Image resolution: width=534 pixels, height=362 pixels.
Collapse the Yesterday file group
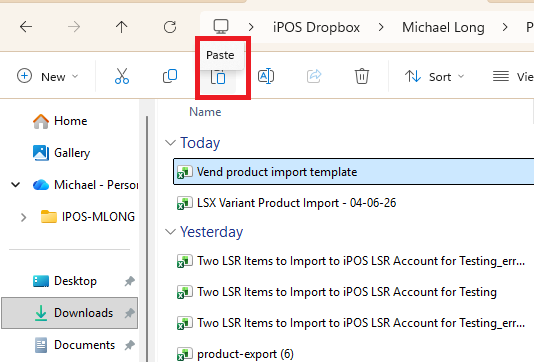tap(170, 232)
